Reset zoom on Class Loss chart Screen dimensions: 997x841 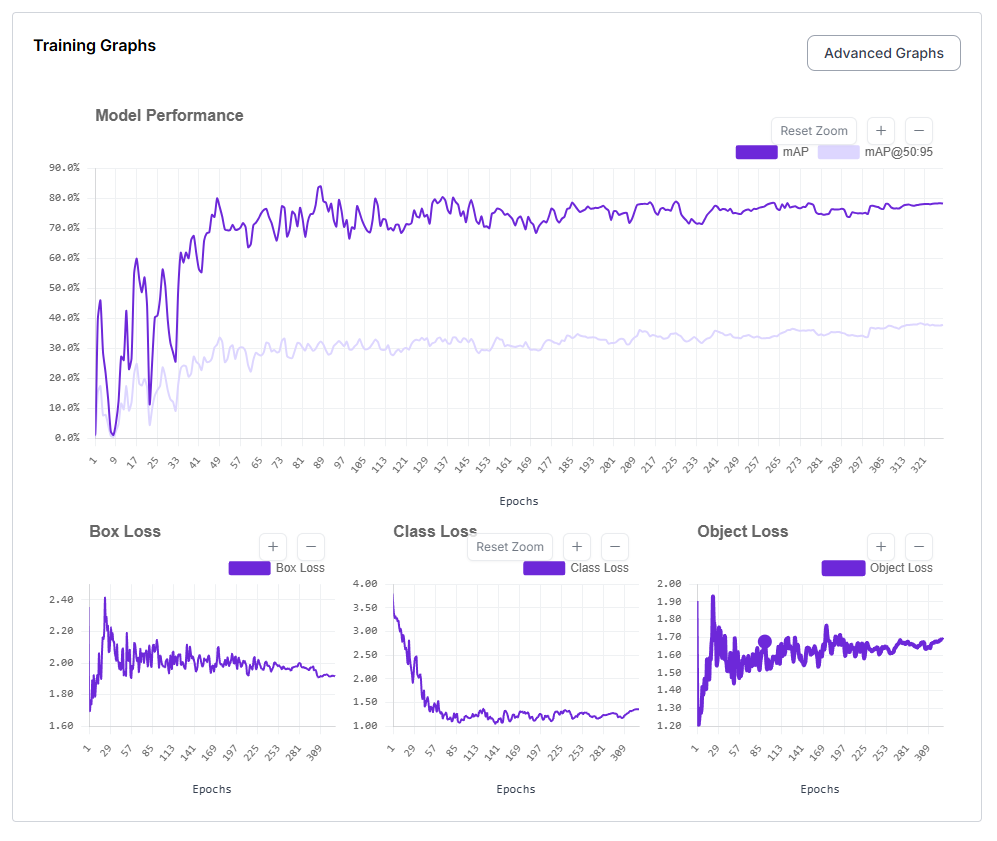(x=510, y=547)
